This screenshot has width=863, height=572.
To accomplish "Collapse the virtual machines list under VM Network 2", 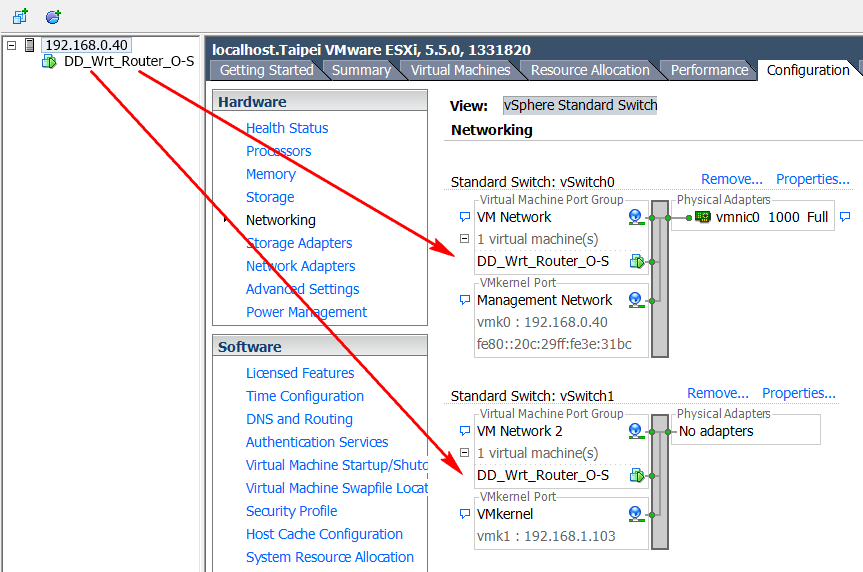I will 465,453.
